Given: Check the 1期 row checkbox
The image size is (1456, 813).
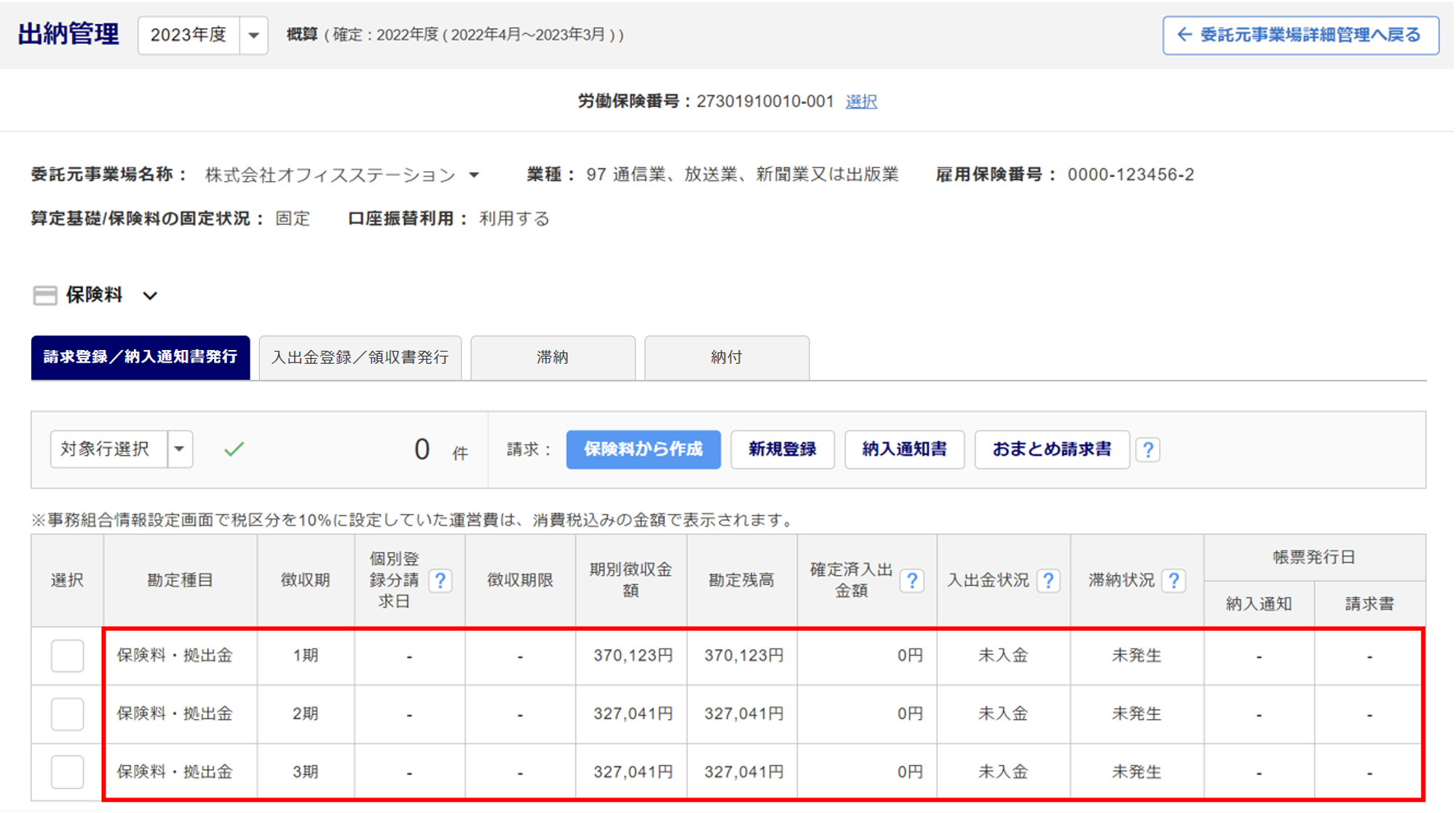Looking at the screenshot, I should [x=67, y=656].
